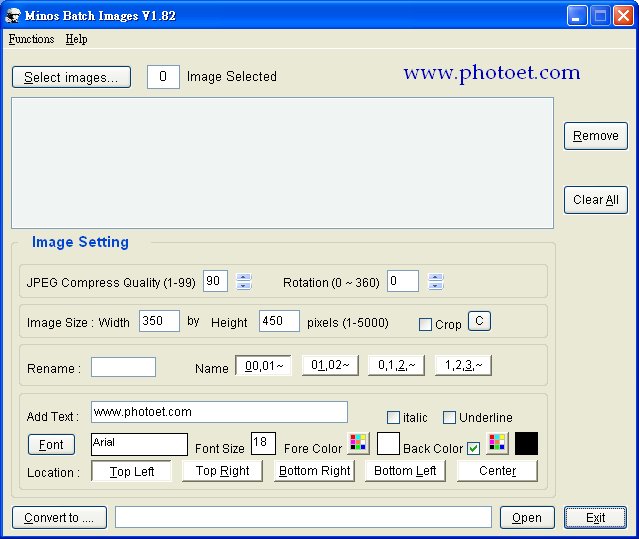Set text location to Bottom Left
Viewport: 639px width, 539px height.
tap(405, 471)
